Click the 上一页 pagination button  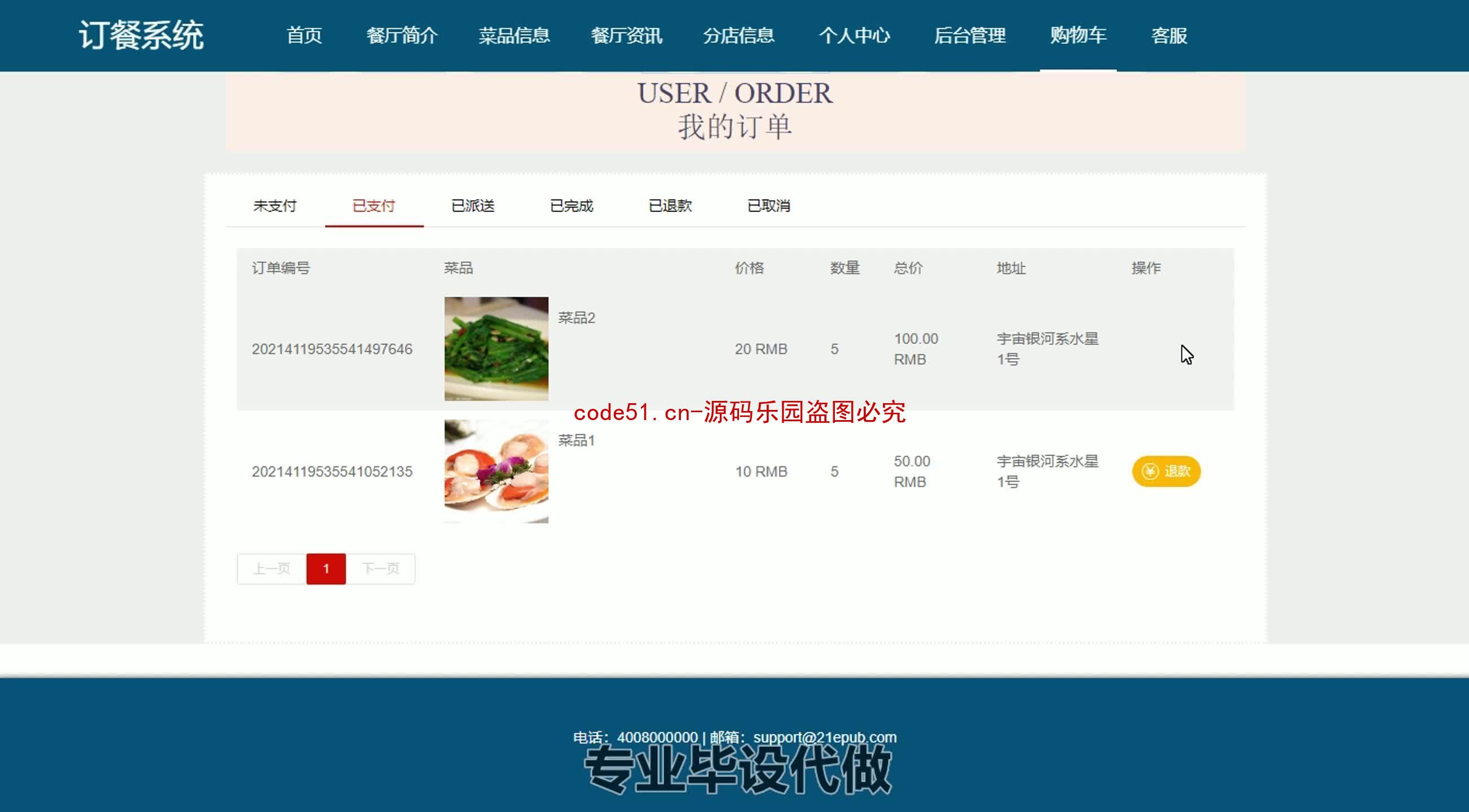[271, 568]
